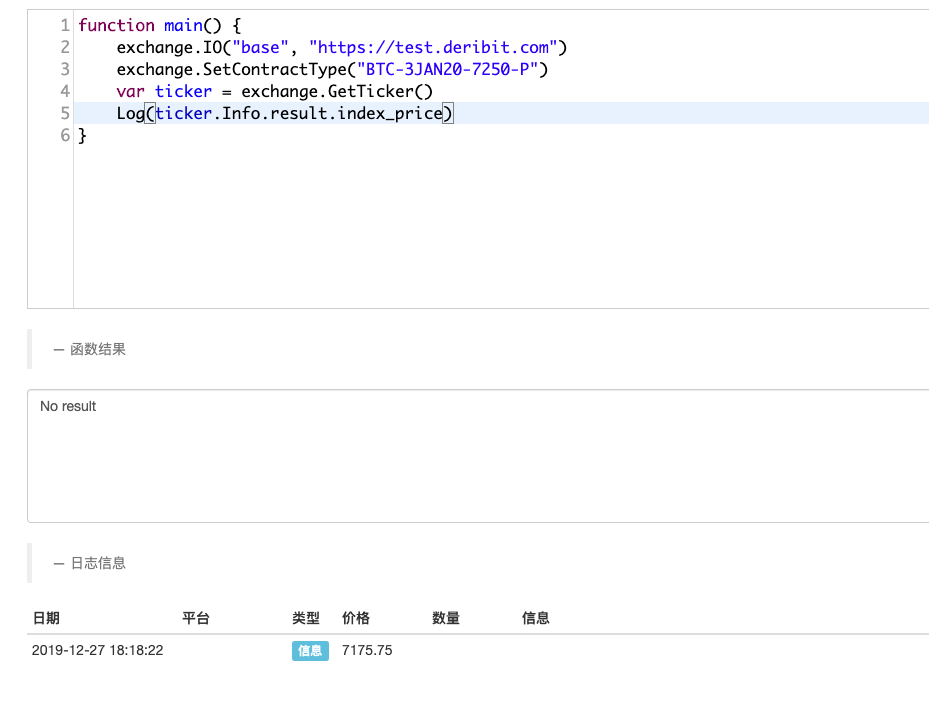Viewport: 929px width, 704px height.
Task: Click line number 1 in the editor gutter
Action: (65, 25)
